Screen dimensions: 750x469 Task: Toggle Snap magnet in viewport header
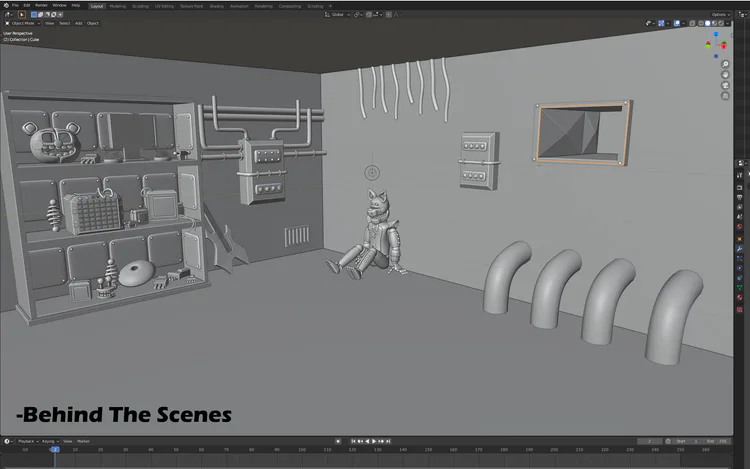[x=369, y=14]
